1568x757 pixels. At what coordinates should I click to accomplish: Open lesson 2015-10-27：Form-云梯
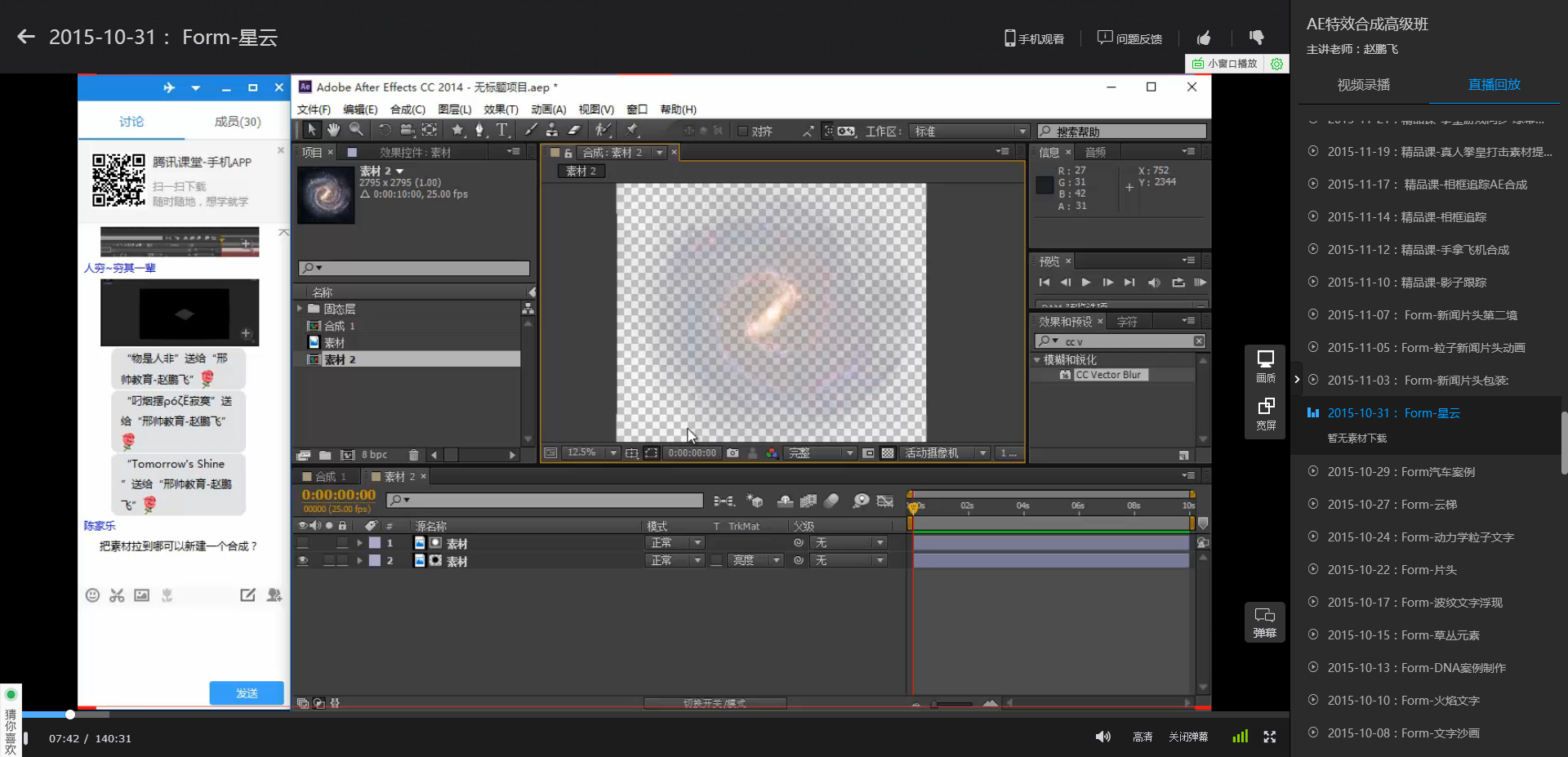point(1392,505)
